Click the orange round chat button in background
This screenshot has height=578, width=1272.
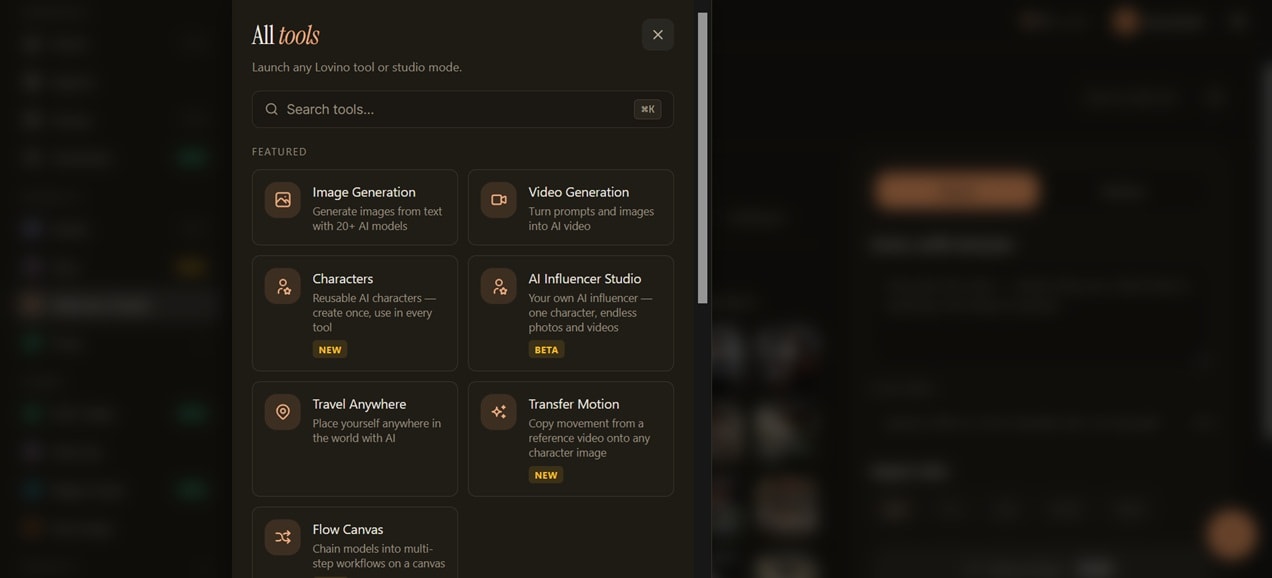[1231, 534]
